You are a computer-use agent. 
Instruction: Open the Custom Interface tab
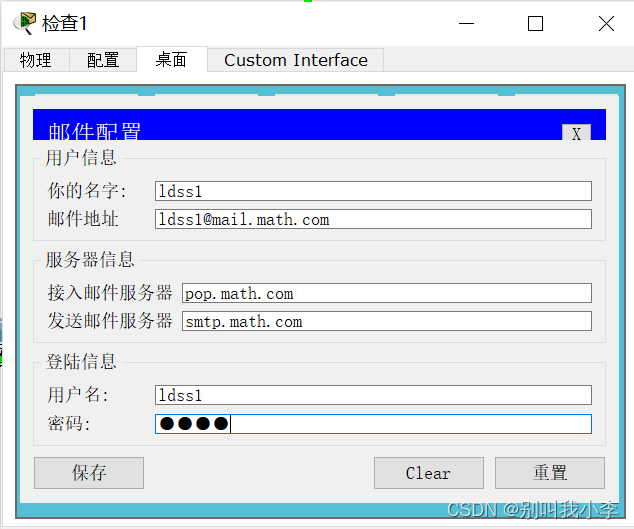tap(296, 60)
